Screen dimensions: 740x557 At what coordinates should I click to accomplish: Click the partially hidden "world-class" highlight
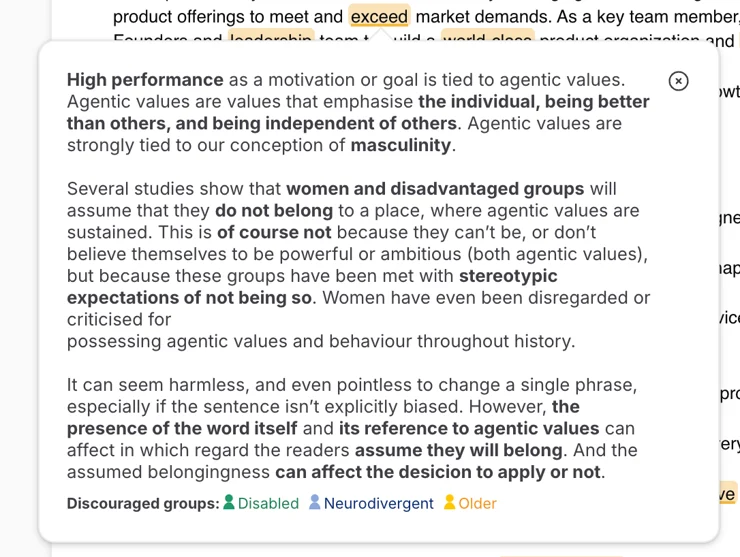487,39
